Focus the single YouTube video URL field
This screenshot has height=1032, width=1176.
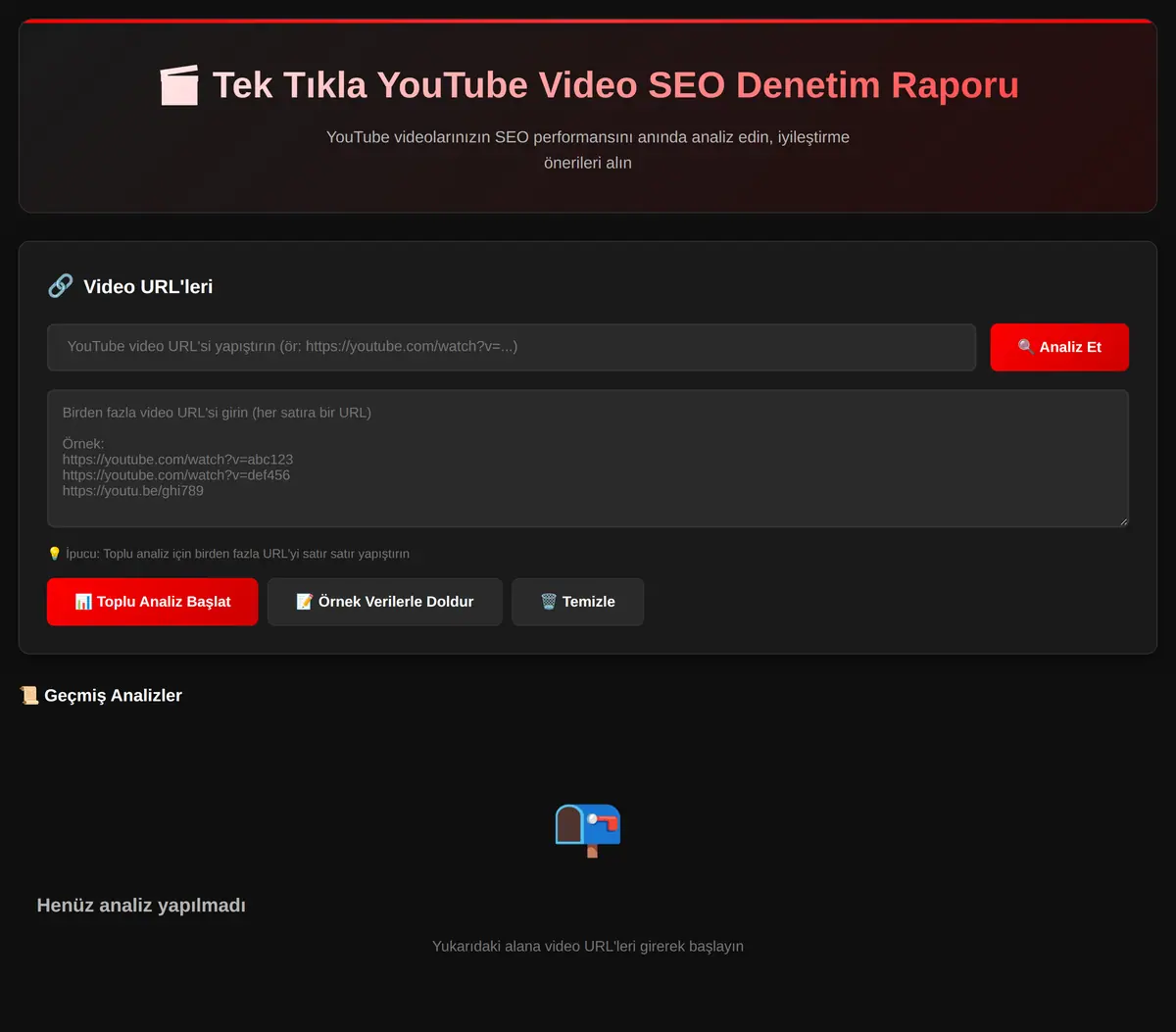point(512,347)
